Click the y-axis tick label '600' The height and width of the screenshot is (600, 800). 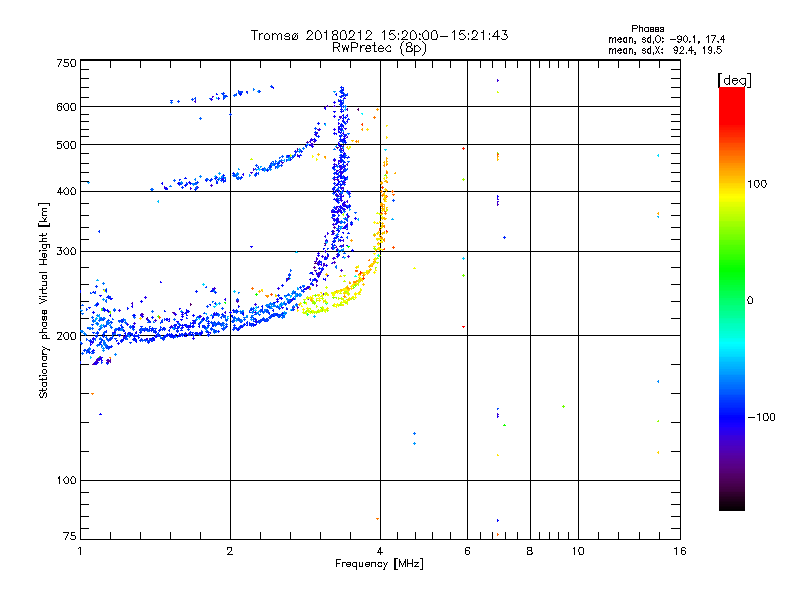(66, 107)
